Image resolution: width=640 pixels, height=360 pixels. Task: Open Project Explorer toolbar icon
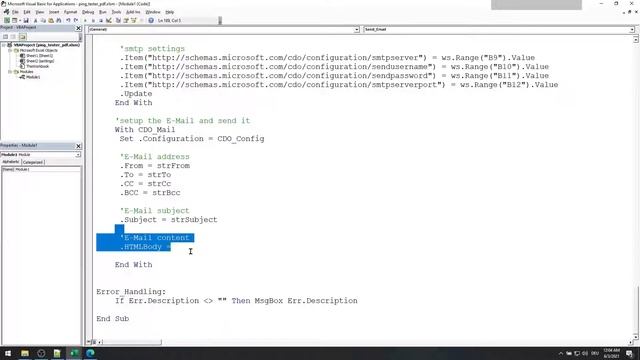(118, 20)
